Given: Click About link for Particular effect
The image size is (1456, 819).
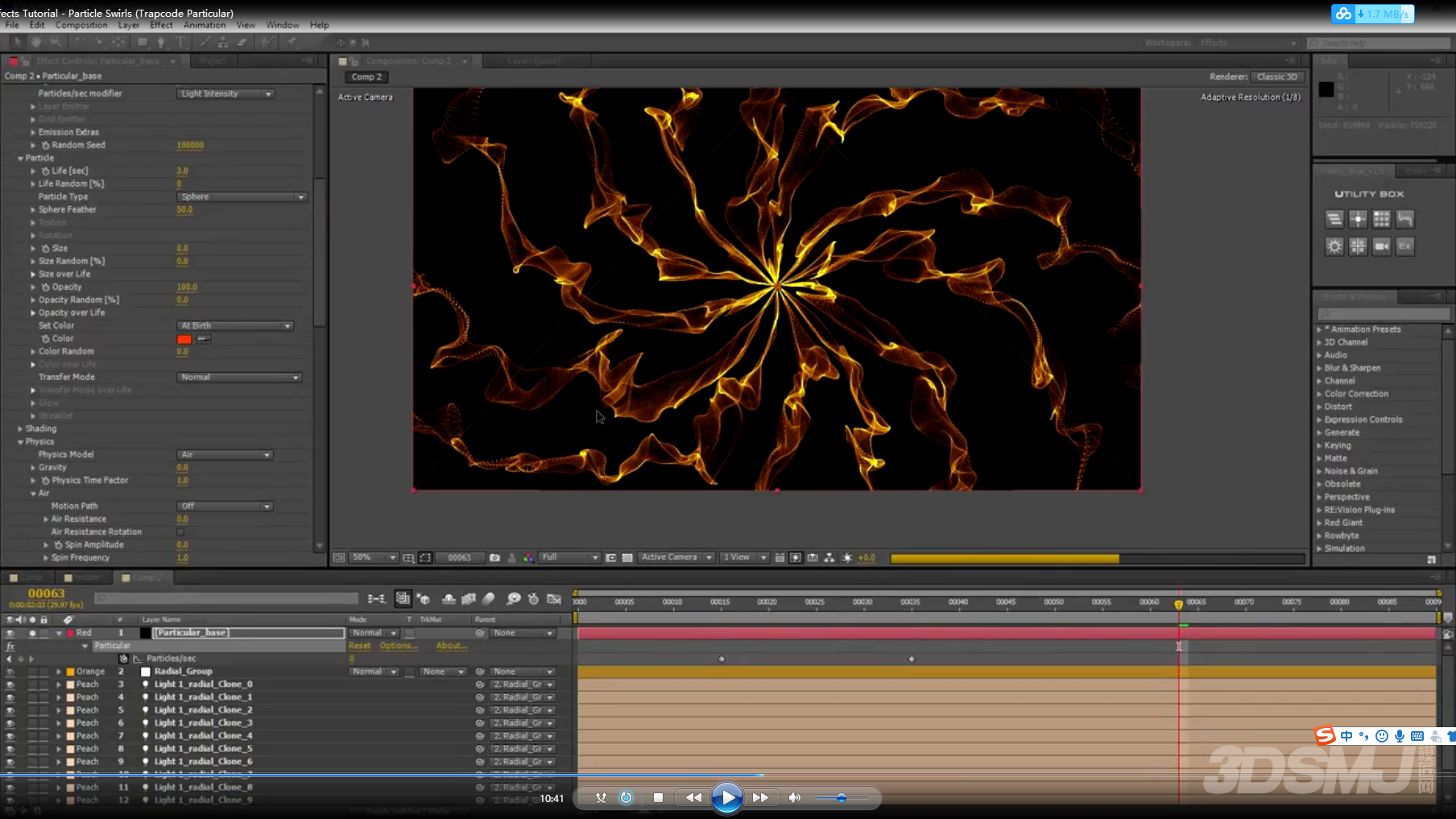Looking at the screenshot, I should pyautogui.click(x=452, y=646).
